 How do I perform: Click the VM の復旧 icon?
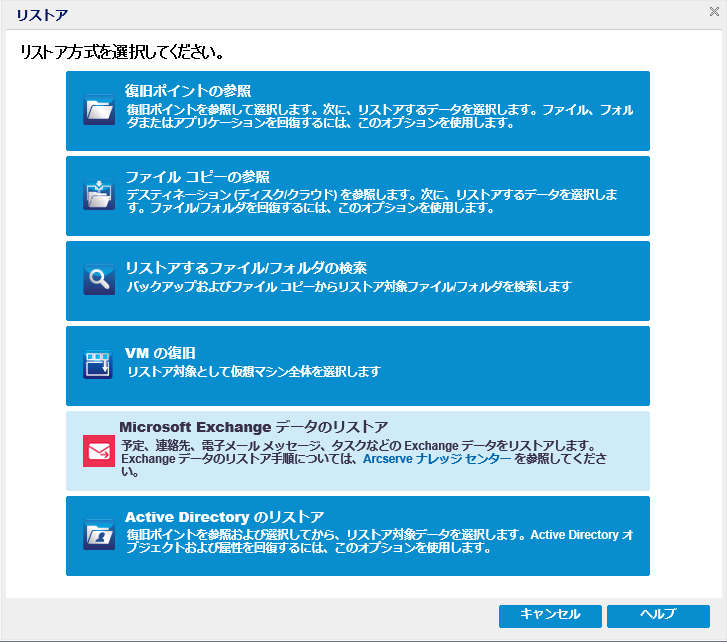coord(98,364)
